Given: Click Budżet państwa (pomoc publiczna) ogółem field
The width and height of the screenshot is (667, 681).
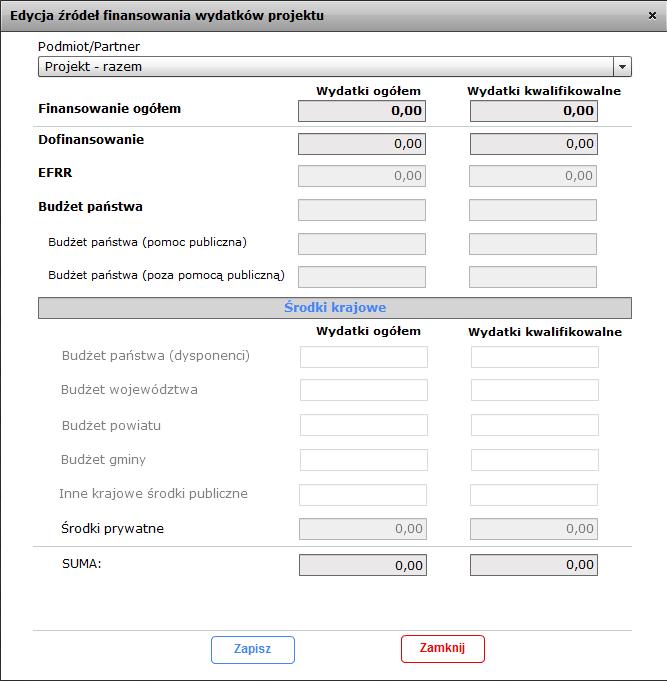Looking at the screenshot, I should coord(362,244).
